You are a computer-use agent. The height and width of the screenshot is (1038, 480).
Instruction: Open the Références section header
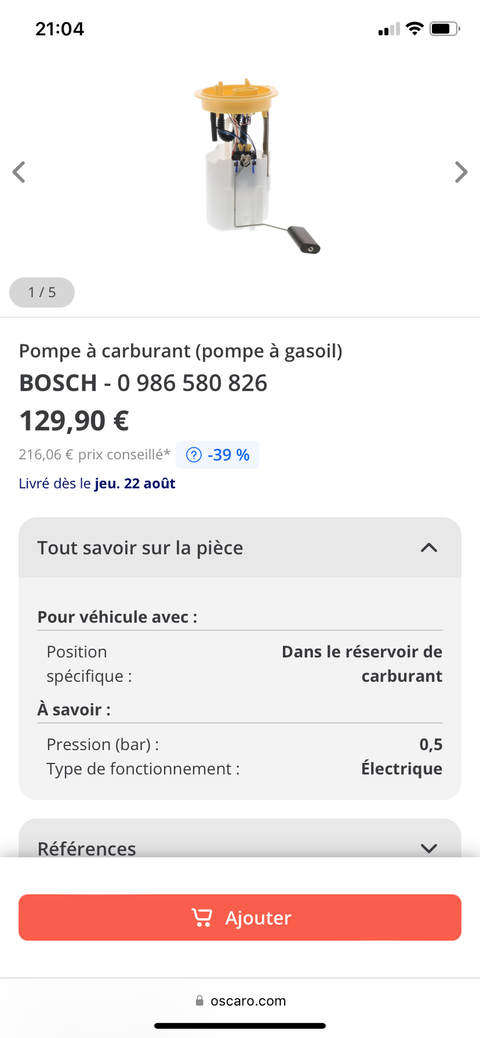click(x=240, y=839)
